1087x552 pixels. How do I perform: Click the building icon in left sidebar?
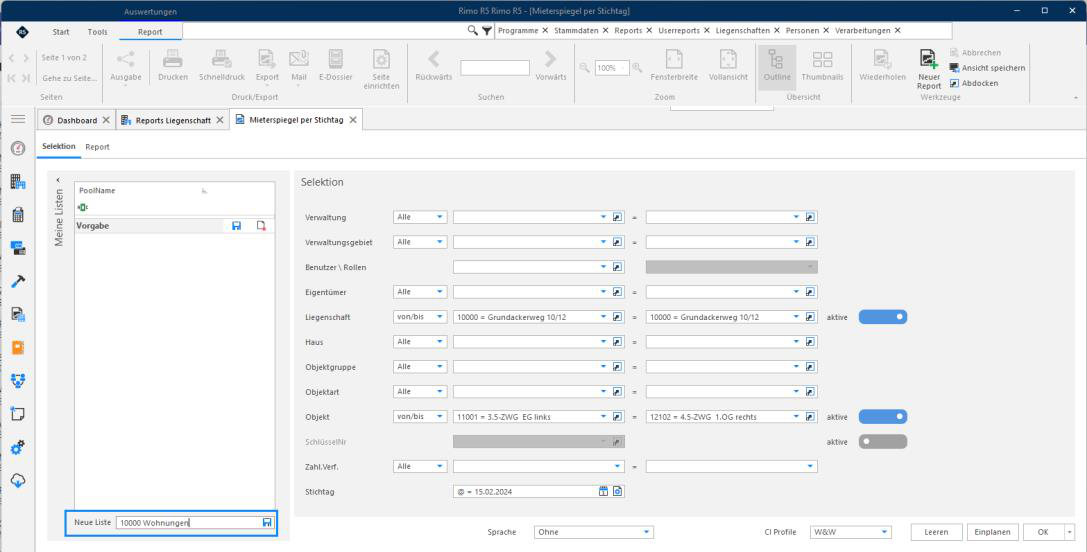pyautogui.click(x=18, y=182)
